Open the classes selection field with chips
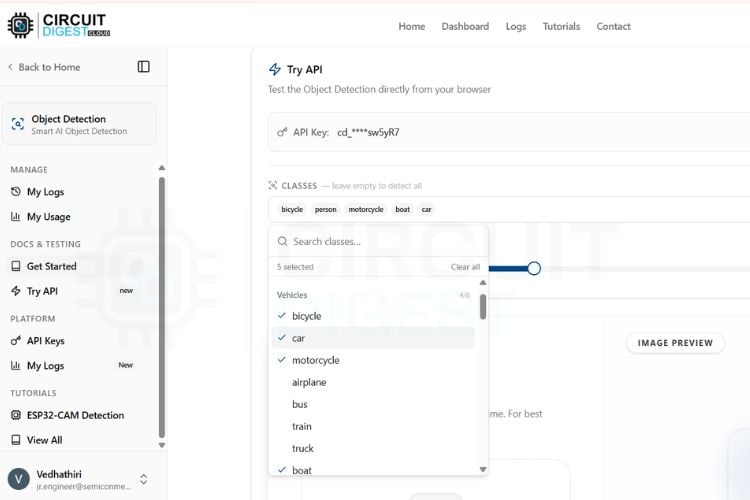The image size is (750, 500). coord(509,209)
